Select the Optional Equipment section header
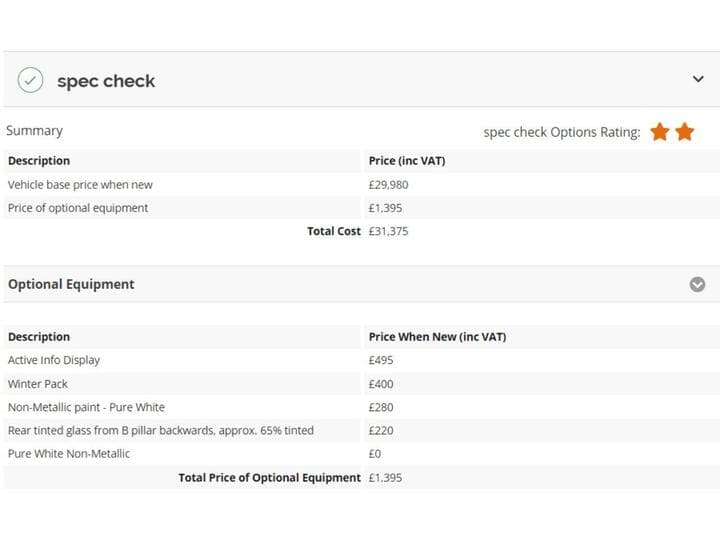The image size is (720, 540). click(x=360, y=284)
